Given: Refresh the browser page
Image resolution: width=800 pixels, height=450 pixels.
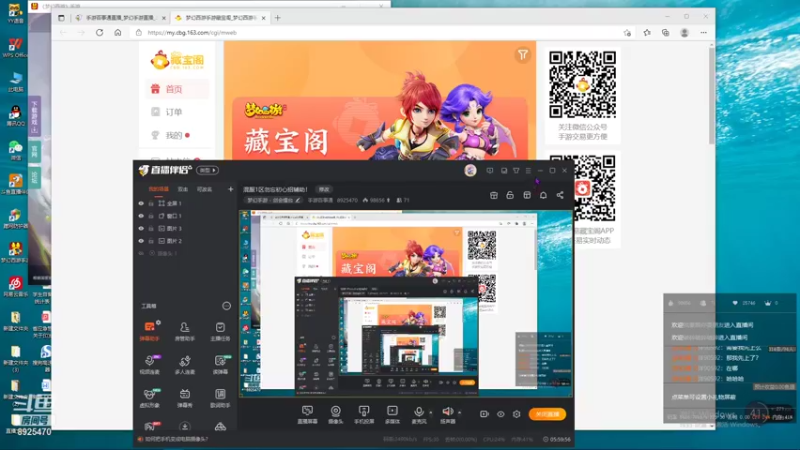Looking at the screenshot, I should pos(99,33).
